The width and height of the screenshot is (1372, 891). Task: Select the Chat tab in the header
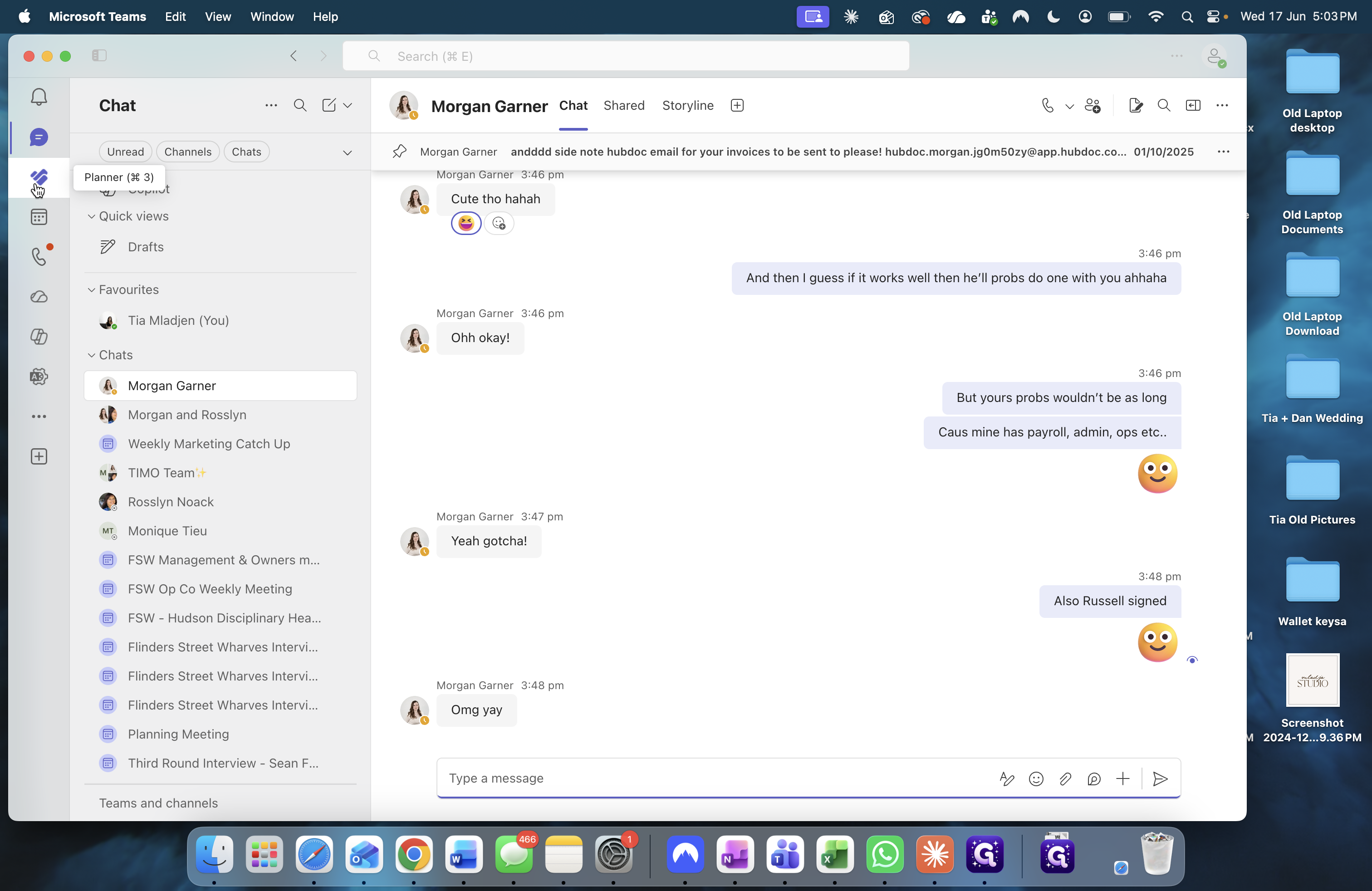pos(573,105)
